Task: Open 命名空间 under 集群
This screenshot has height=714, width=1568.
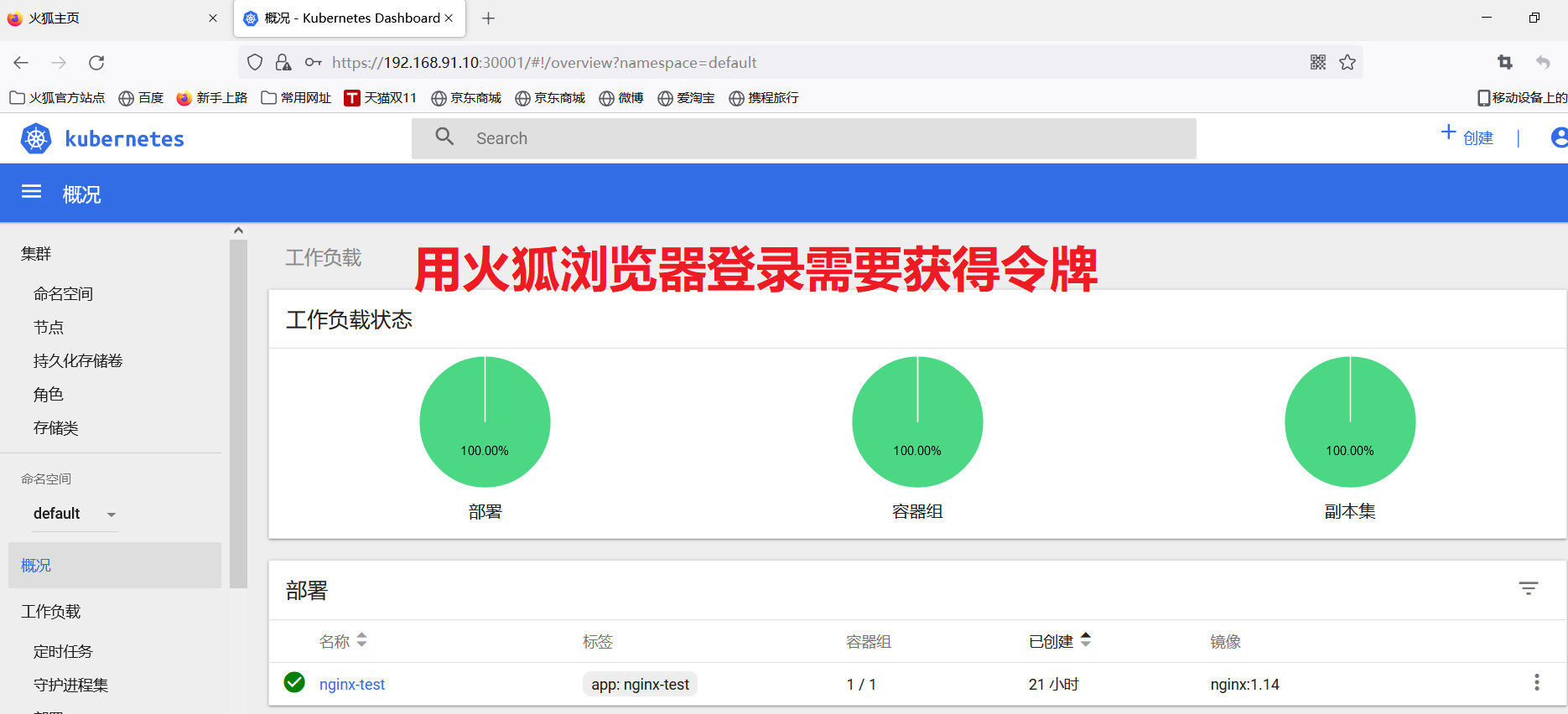Action: click(x=63, y=294)
